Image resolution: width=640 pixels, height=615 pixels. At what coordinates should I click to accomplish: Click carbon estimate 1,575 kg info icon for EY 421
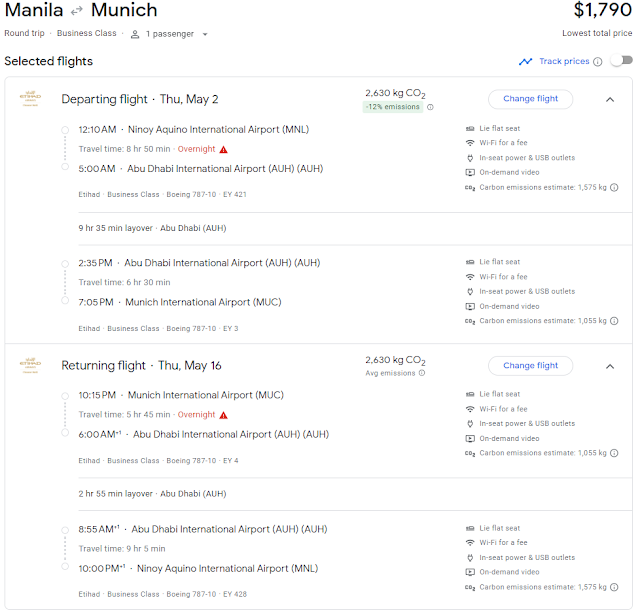tap(614, 187)
